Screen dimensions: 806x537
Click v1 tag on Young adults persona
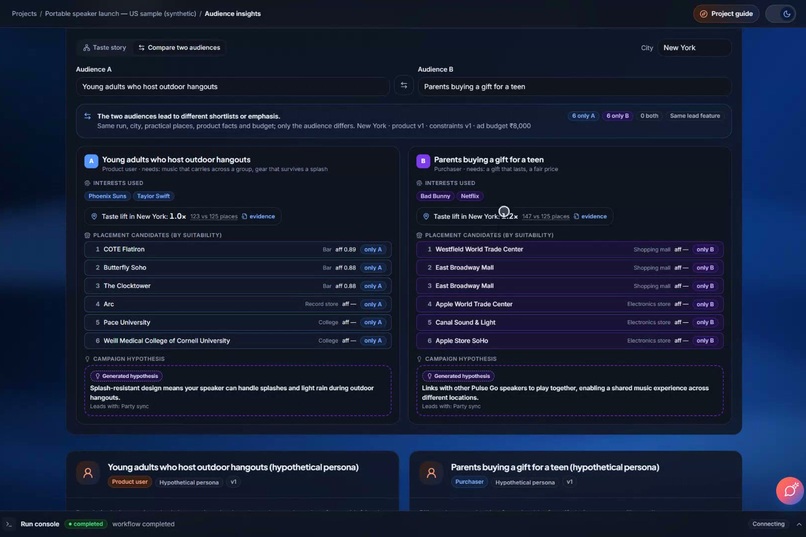233,482
